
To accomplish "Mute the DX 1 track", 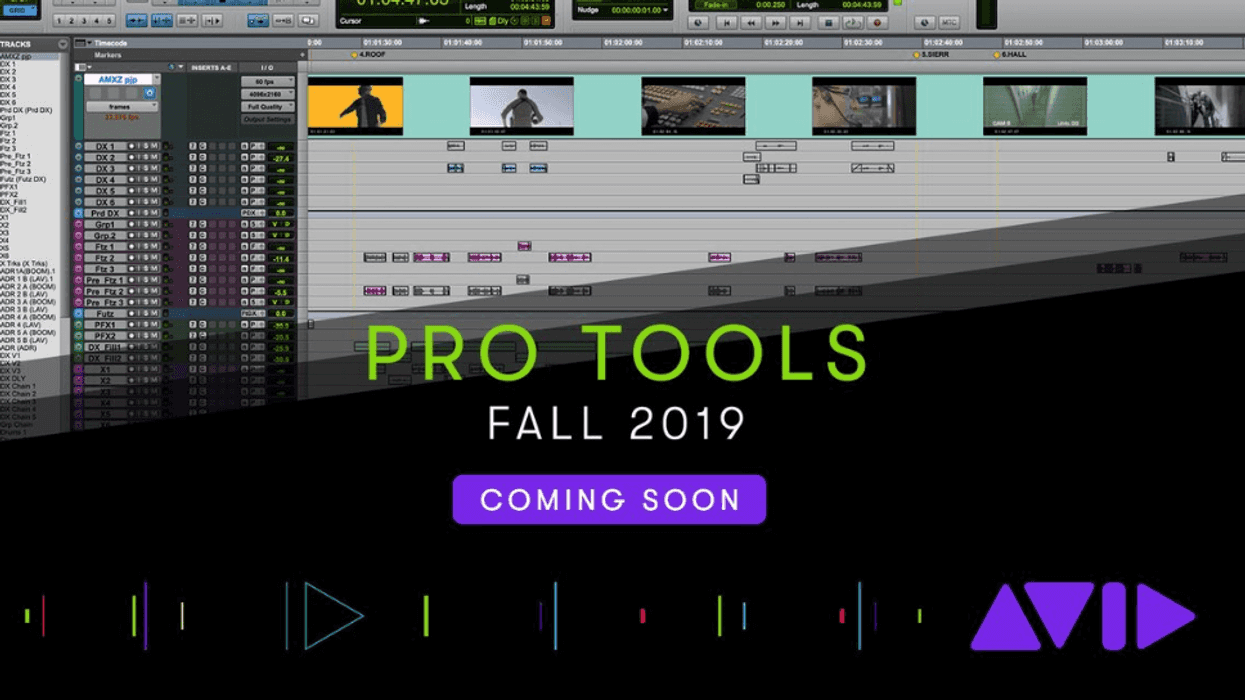I will pos(155,146).
